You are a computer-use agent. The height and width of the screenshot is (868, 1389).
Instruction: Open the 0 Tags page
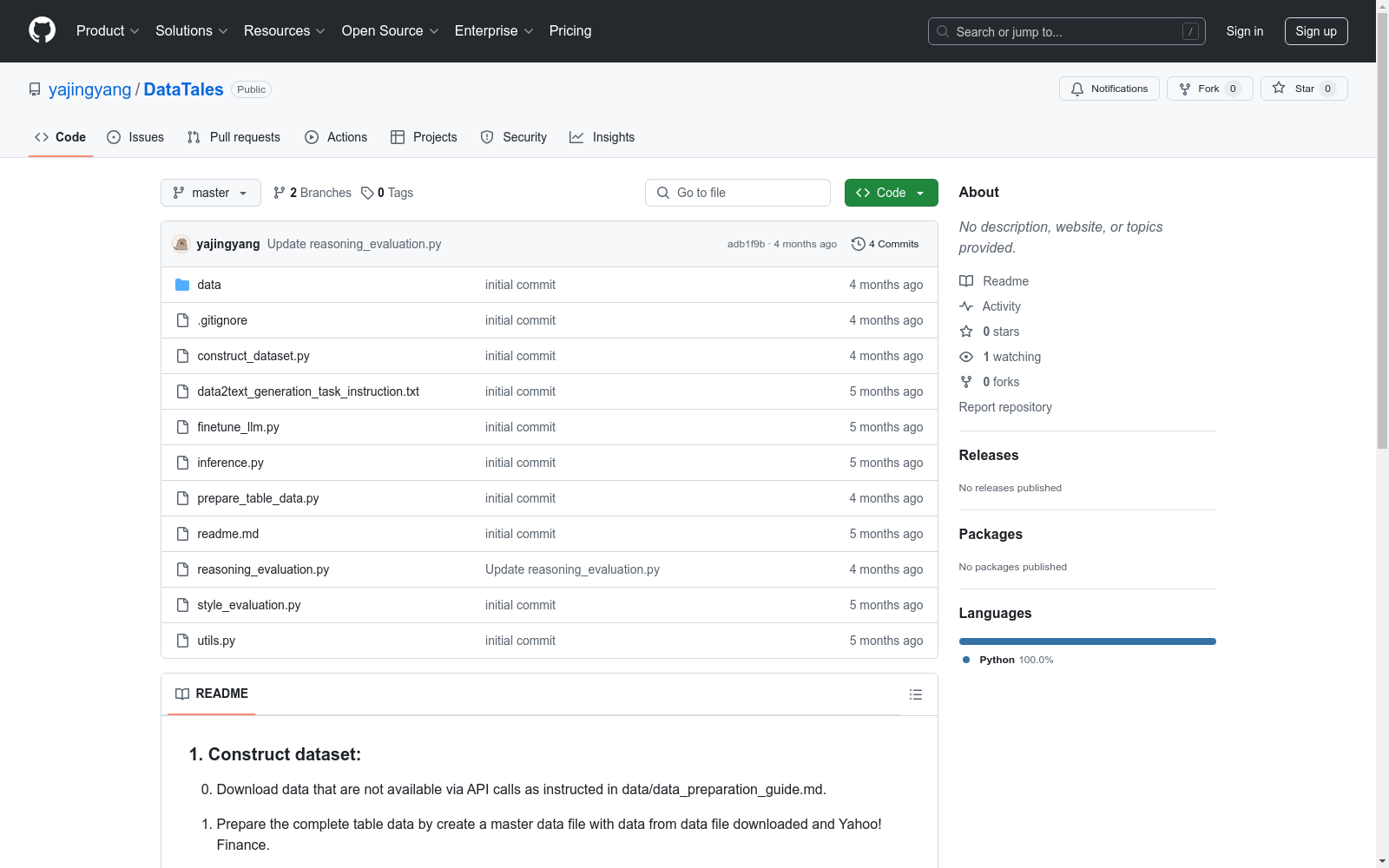(387, 193)
